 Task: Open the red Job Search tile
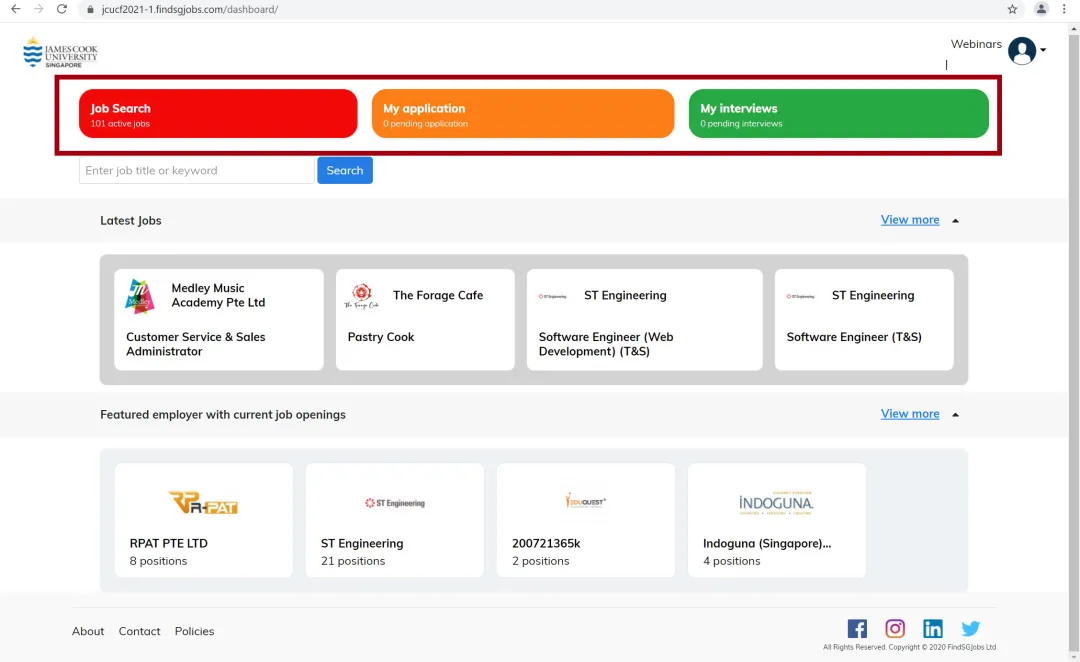point(218,114)
